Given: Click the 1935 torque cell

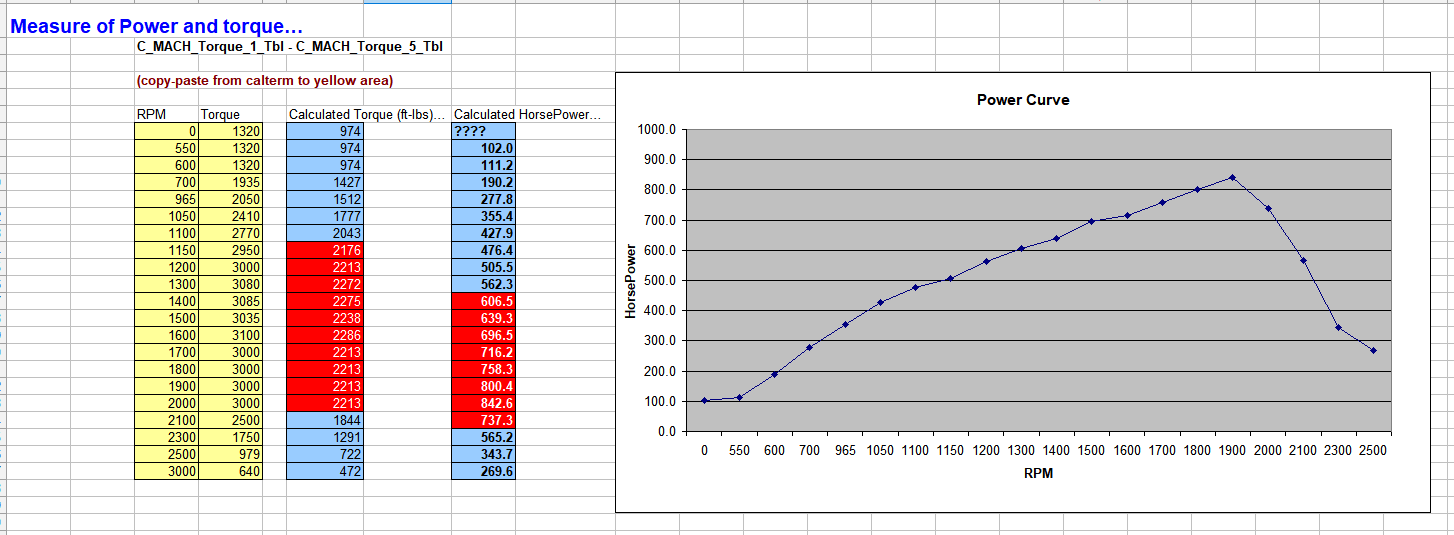Looking at the screenshot, I should click(x=230, y=182).
